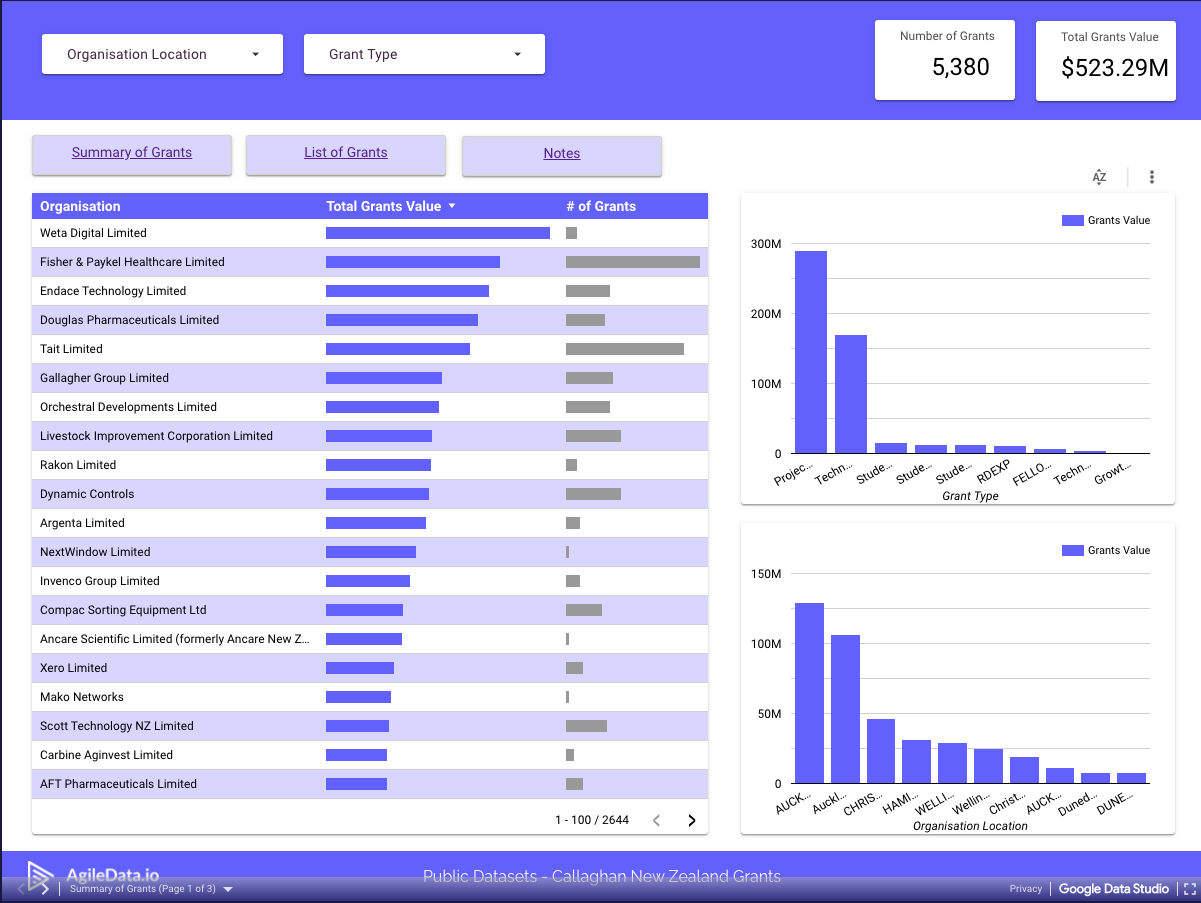Image resolution: width=1201 pixels, height=903 pixels.
Task: Select AFT Pharmaceuticals Limited row
Action: coord(370,784)
